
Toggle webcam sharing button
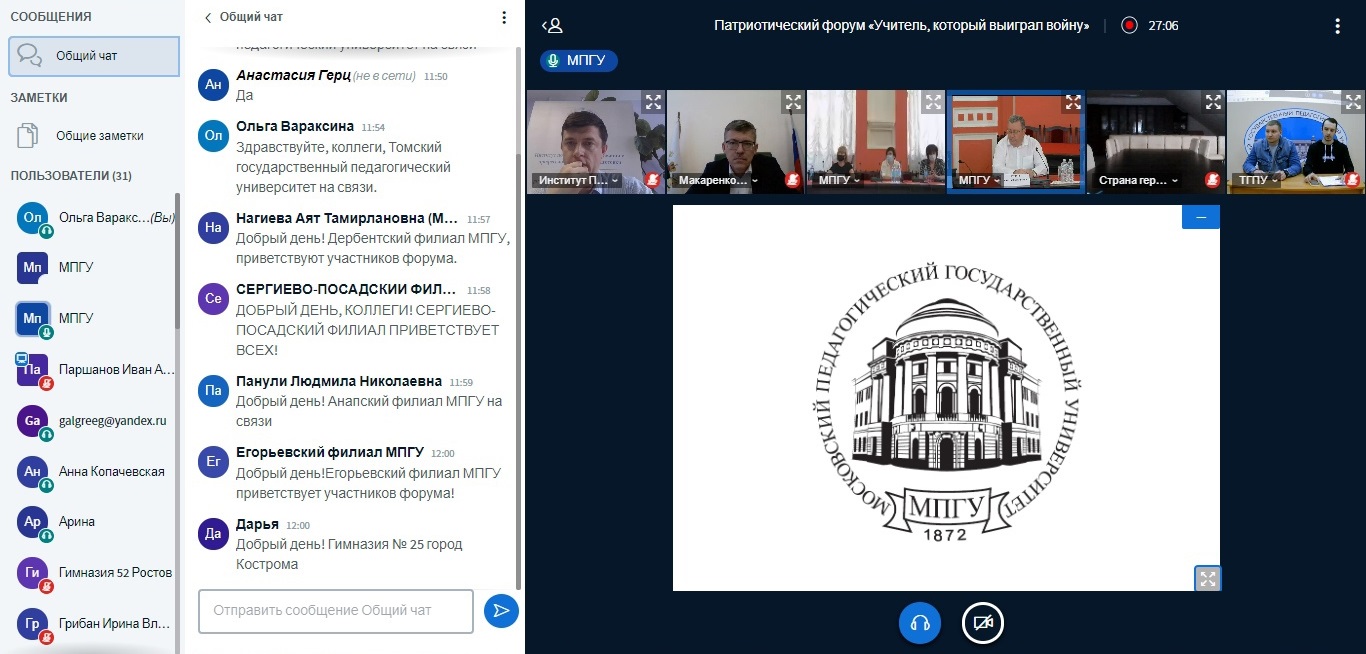coord(982,623)
